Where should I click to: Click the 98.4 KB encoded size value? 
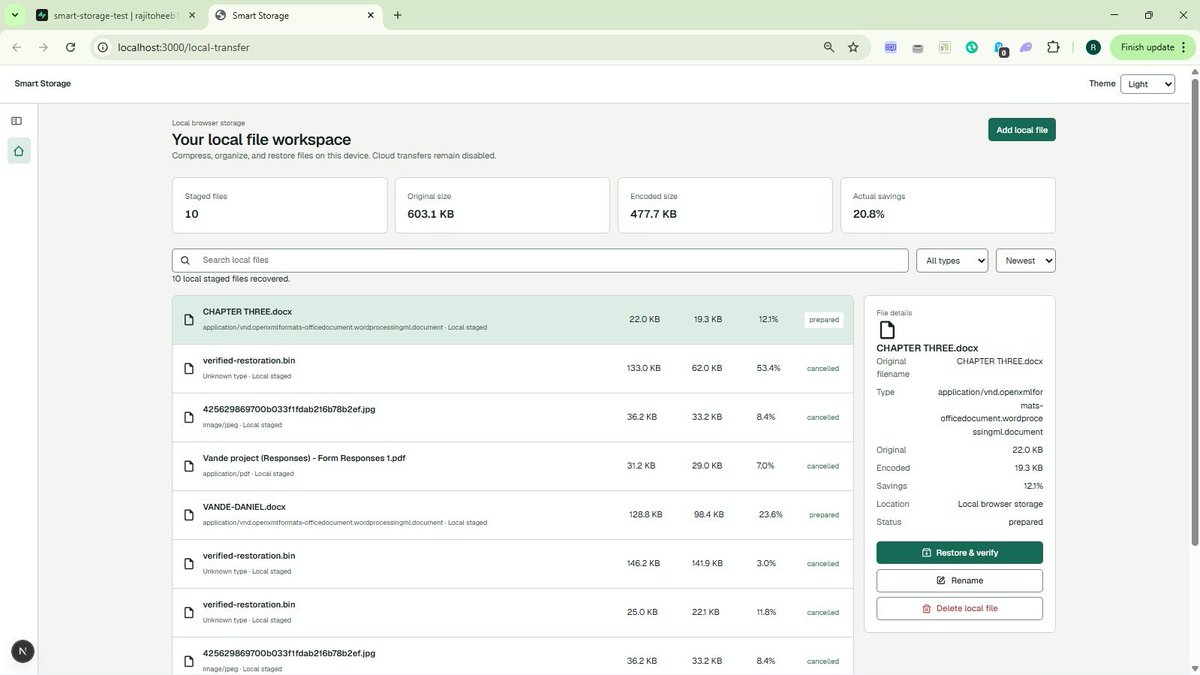708,515
